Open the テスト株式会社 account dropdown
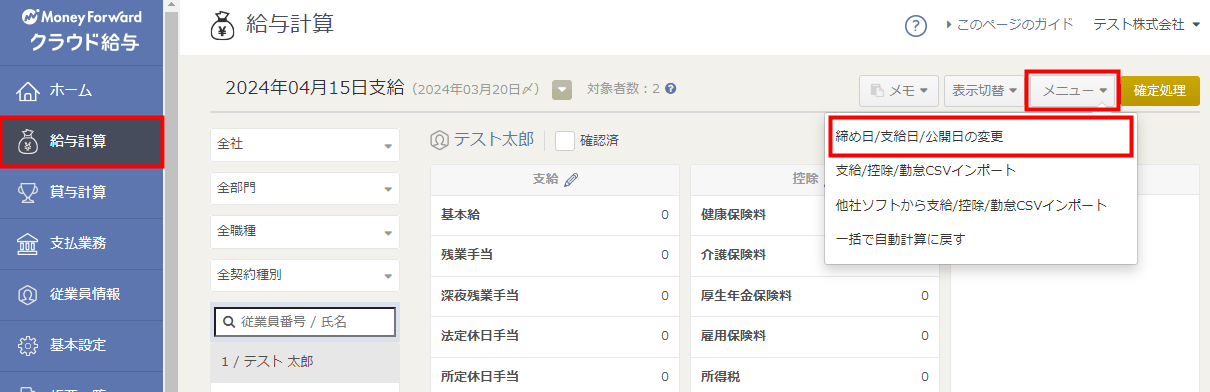This screenshot has height=392, width=1210. [x=1146, y=24]
